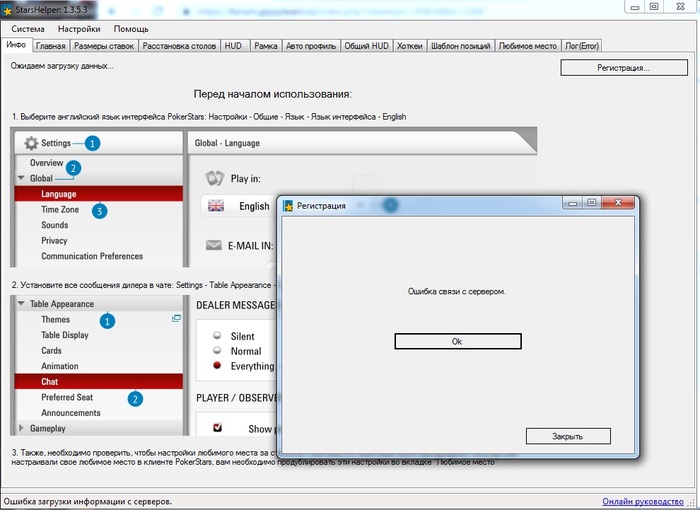The image size is (700, 510).
Task: Click the Регистрация dialog star icon
Action: [288, 205]
